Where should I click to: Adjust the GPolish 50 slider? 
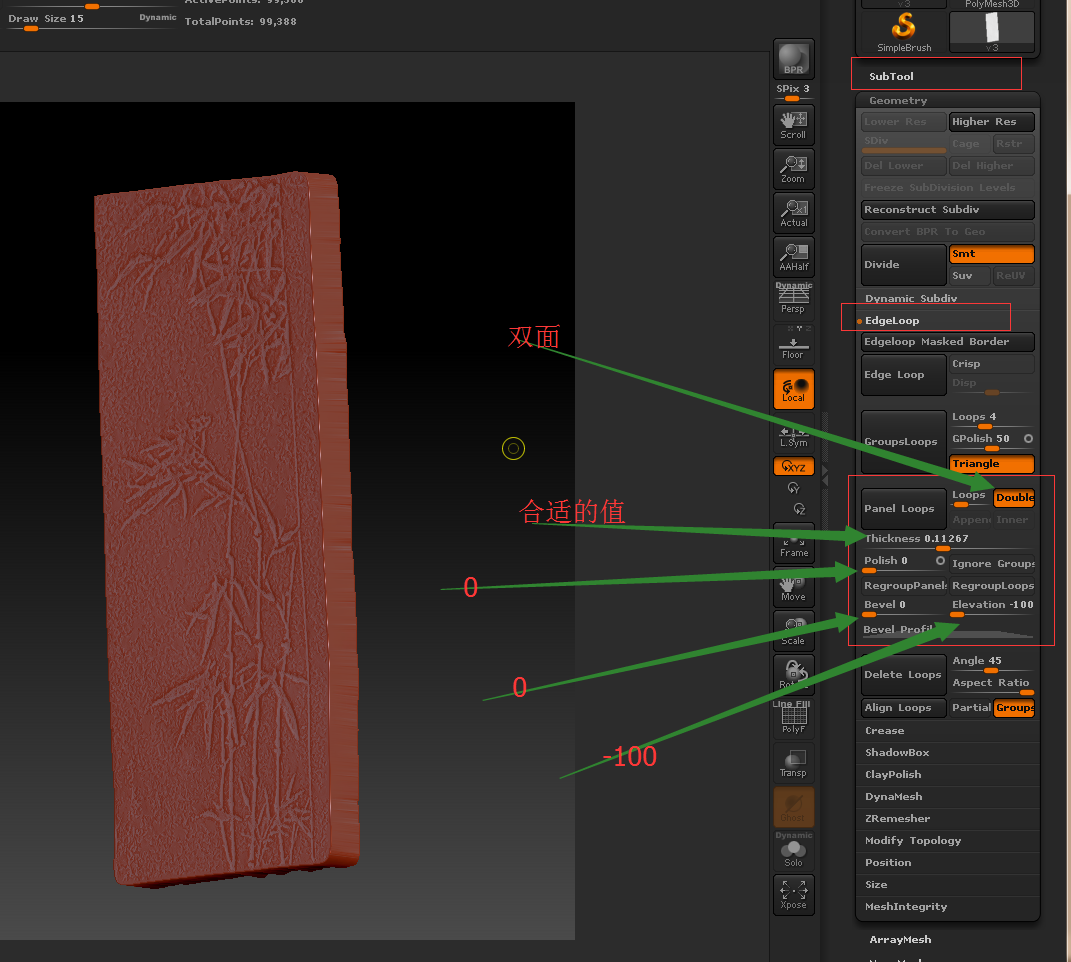click(x=984, y=441)
